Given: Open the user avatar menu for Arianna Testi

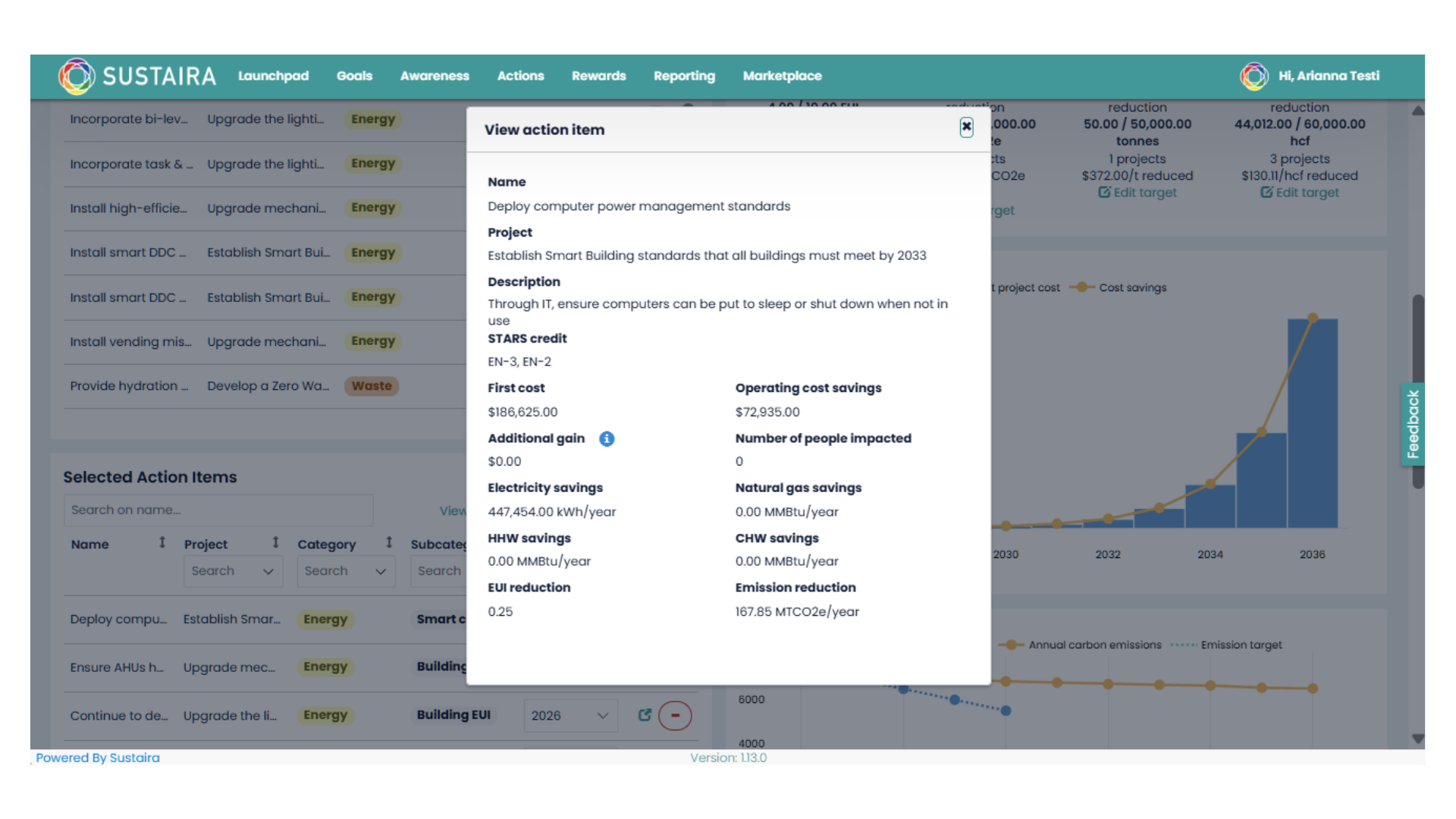Looking at the screenshot, I should pyautogui.click(x=1255, y=76).
